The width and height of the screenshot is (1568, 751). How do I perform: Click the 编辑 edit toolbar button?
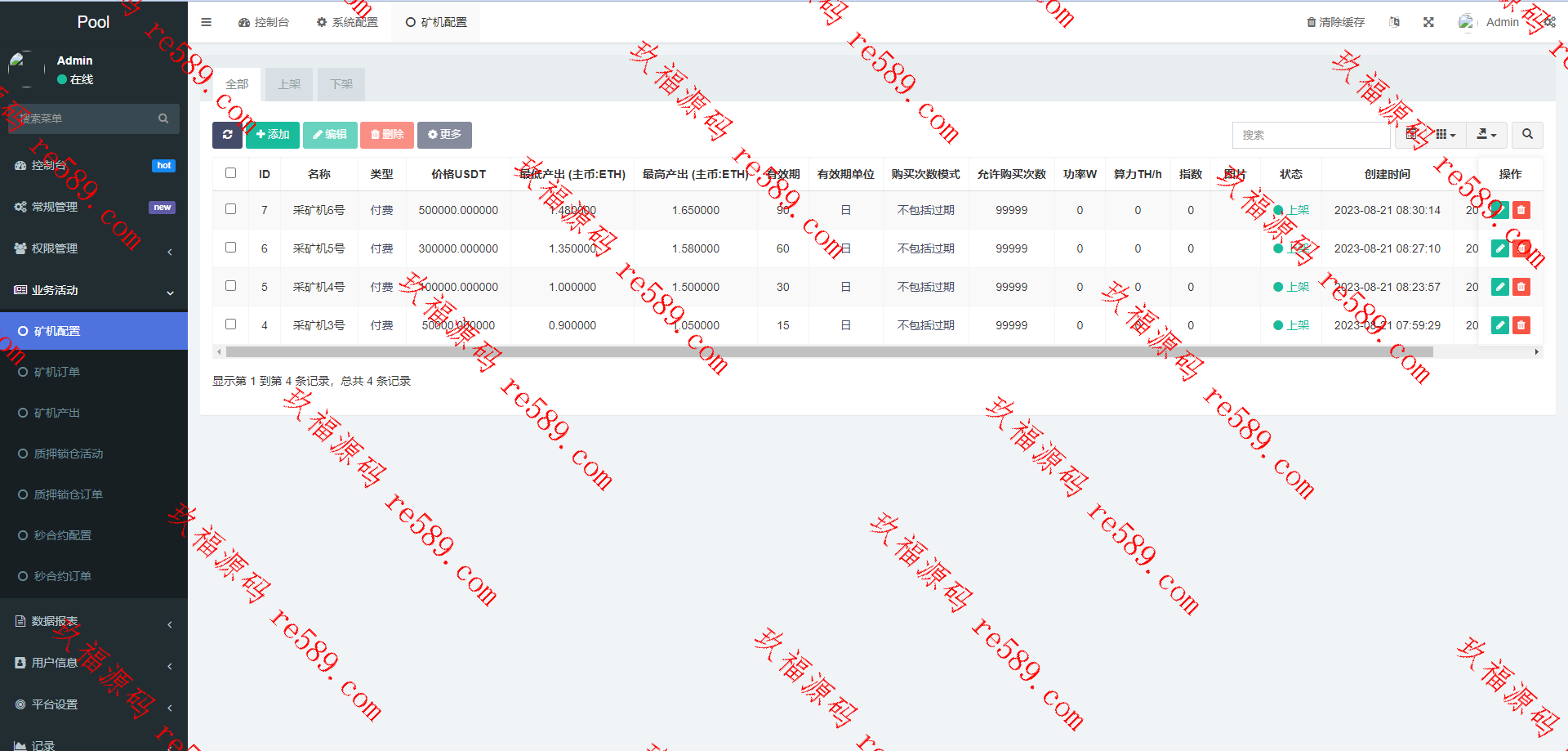[x=330, y=135]
